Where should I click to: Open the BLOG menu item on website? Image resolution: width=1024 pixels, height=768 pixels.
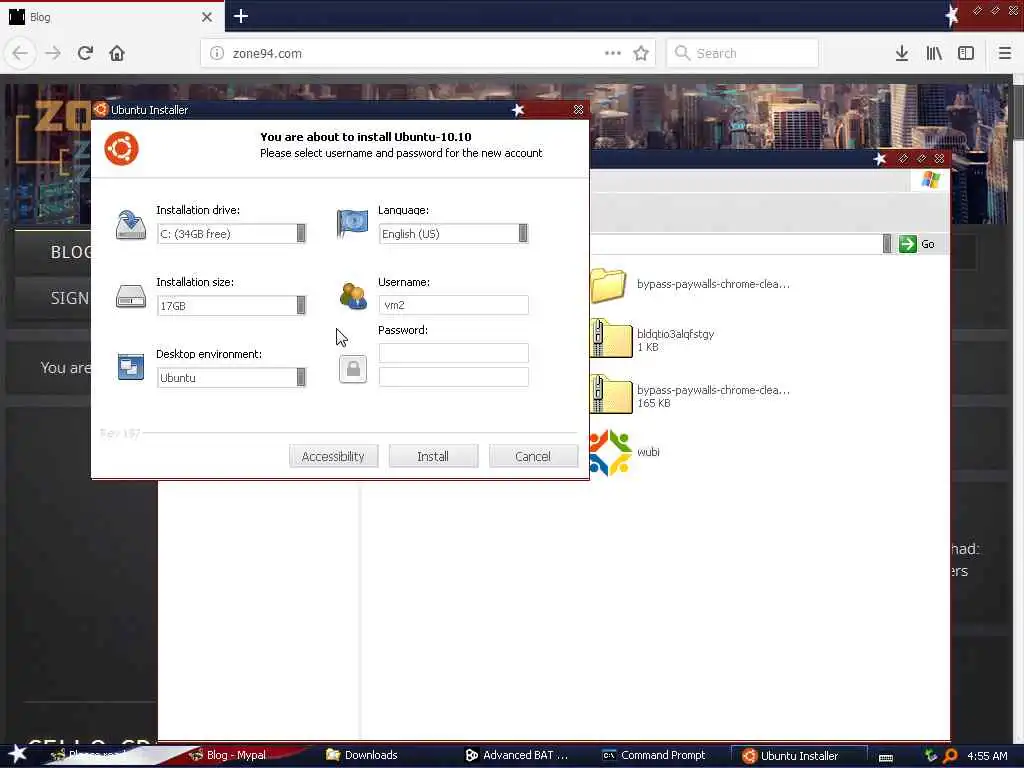(x=71, y=252)
